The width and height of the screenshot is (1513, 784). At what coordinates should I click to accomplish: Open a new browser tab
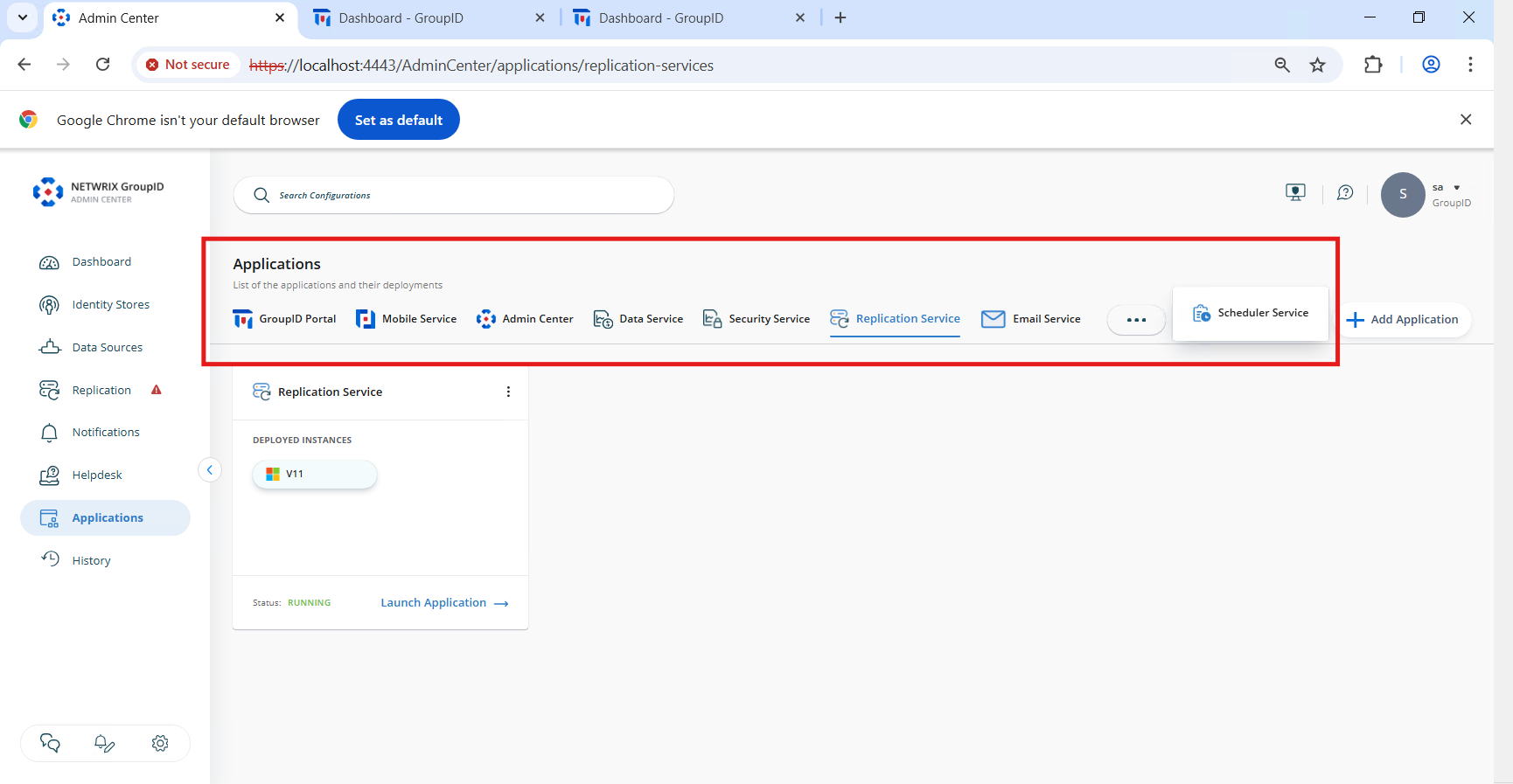[x=840, y=17]
